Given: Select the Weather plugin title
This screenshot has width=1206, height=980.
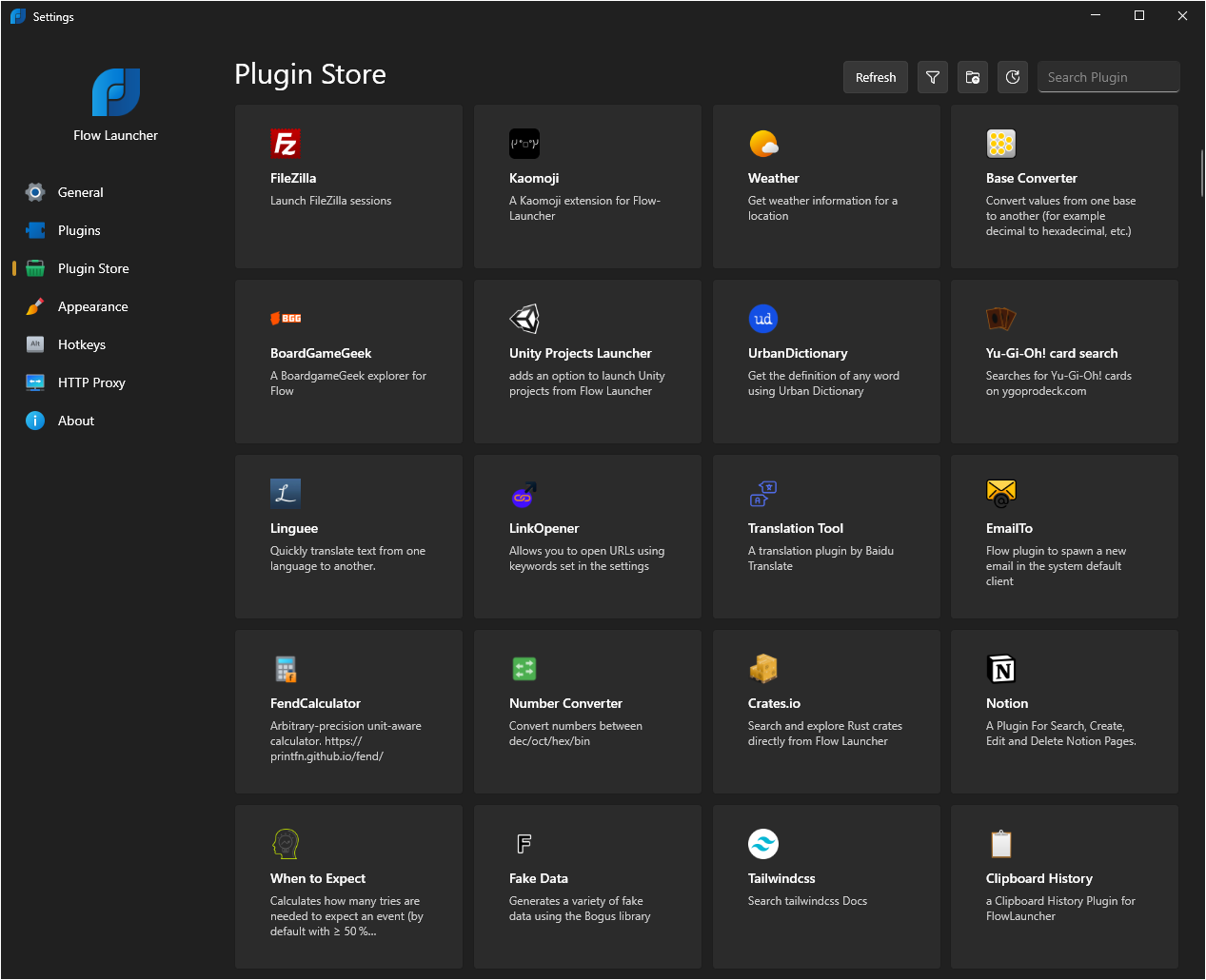Looking at the screenshot, I should click(774, 178).
